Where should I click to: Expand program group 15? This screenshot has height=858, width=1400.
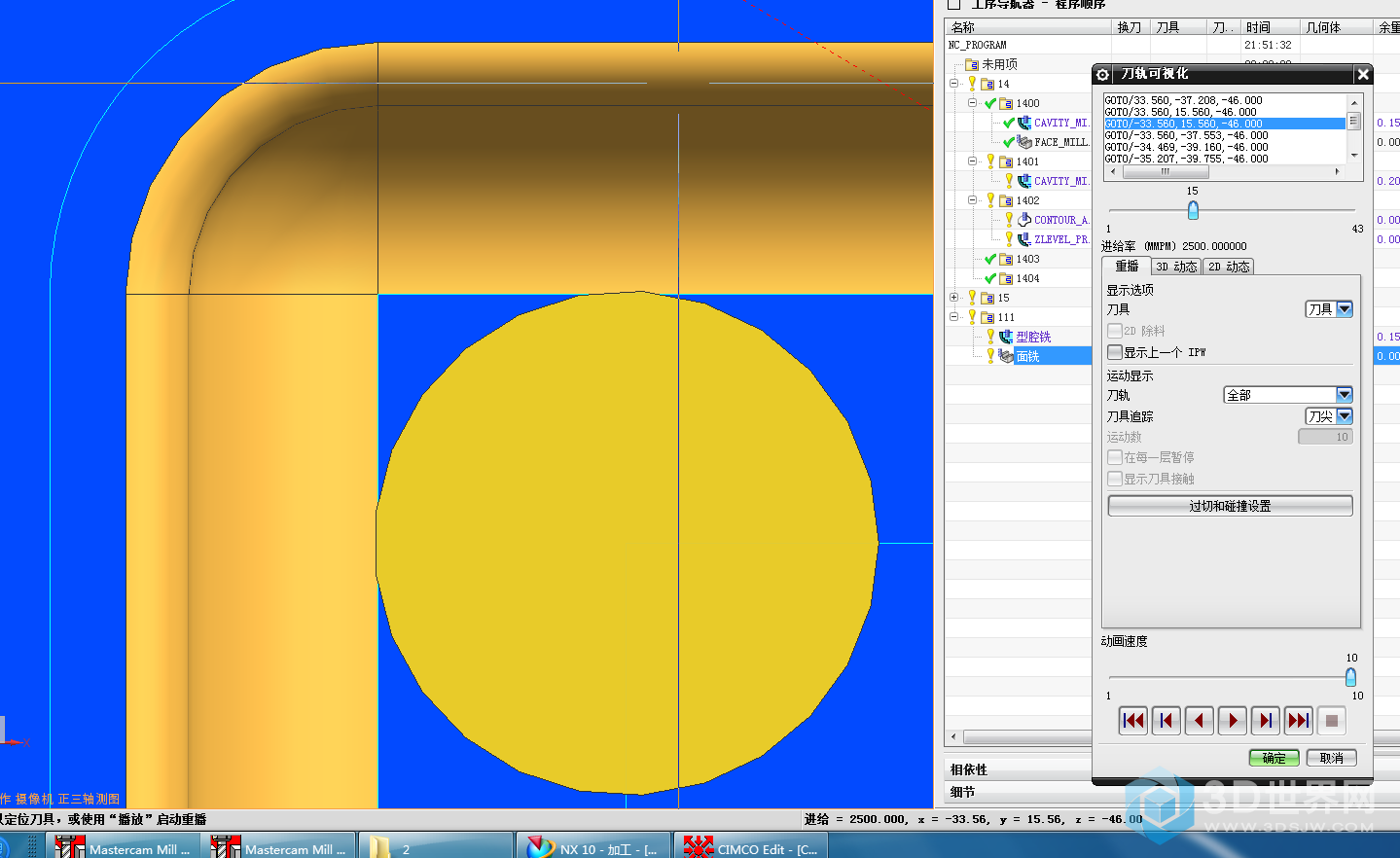954,298
